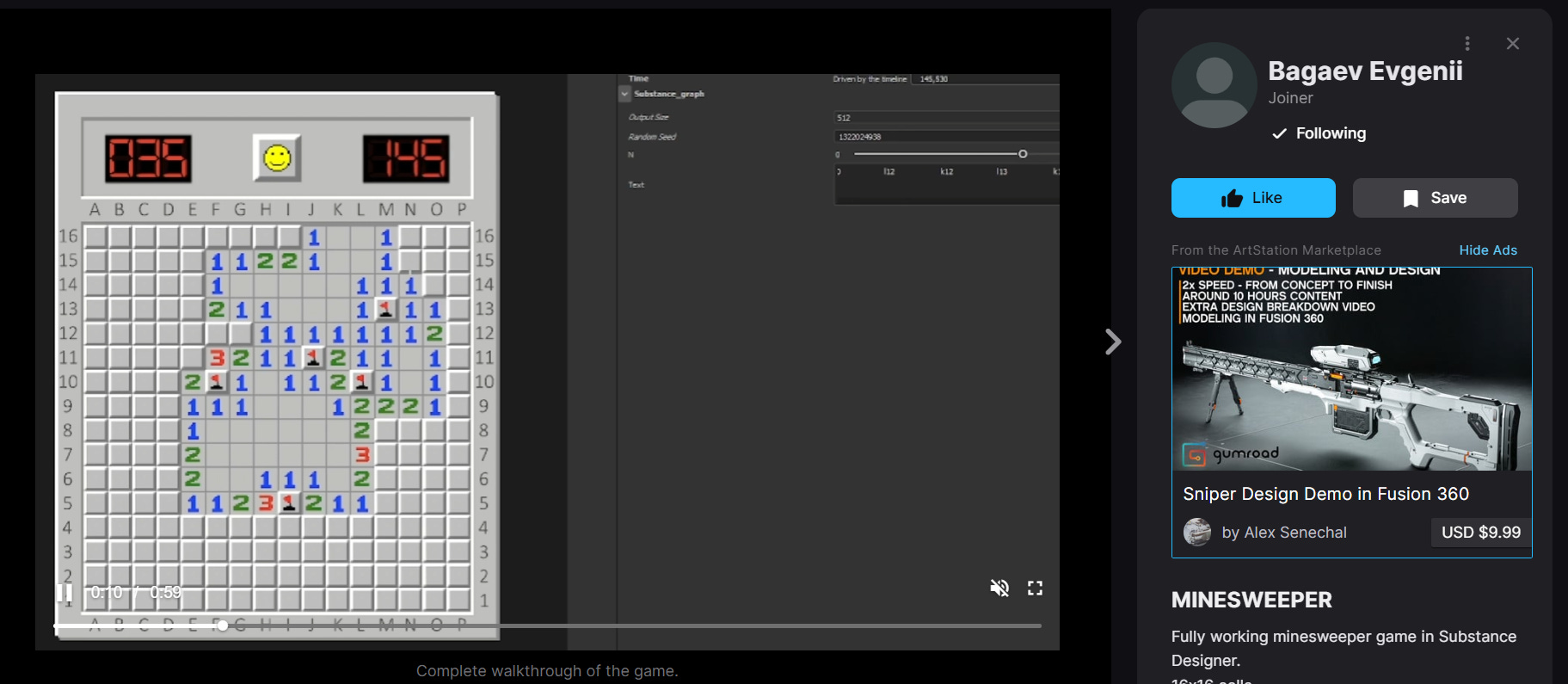Click the USD $9.99 price tag
The height and width of the screenshot is (684, 1568).
(1481, 533)
